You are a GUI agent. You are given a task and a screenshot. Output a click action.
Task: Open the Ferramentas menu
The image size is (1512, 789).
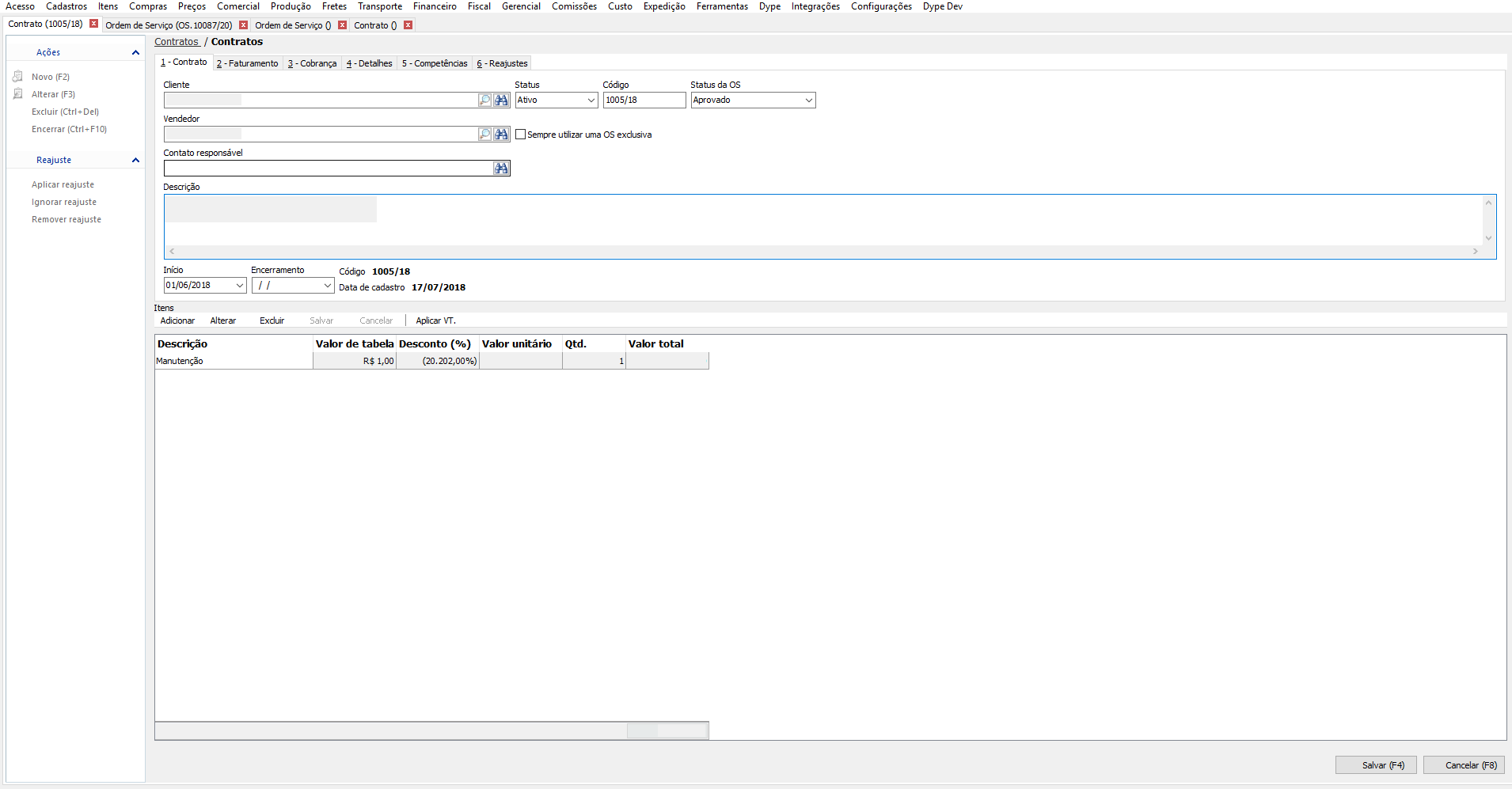tap(722, 6)
